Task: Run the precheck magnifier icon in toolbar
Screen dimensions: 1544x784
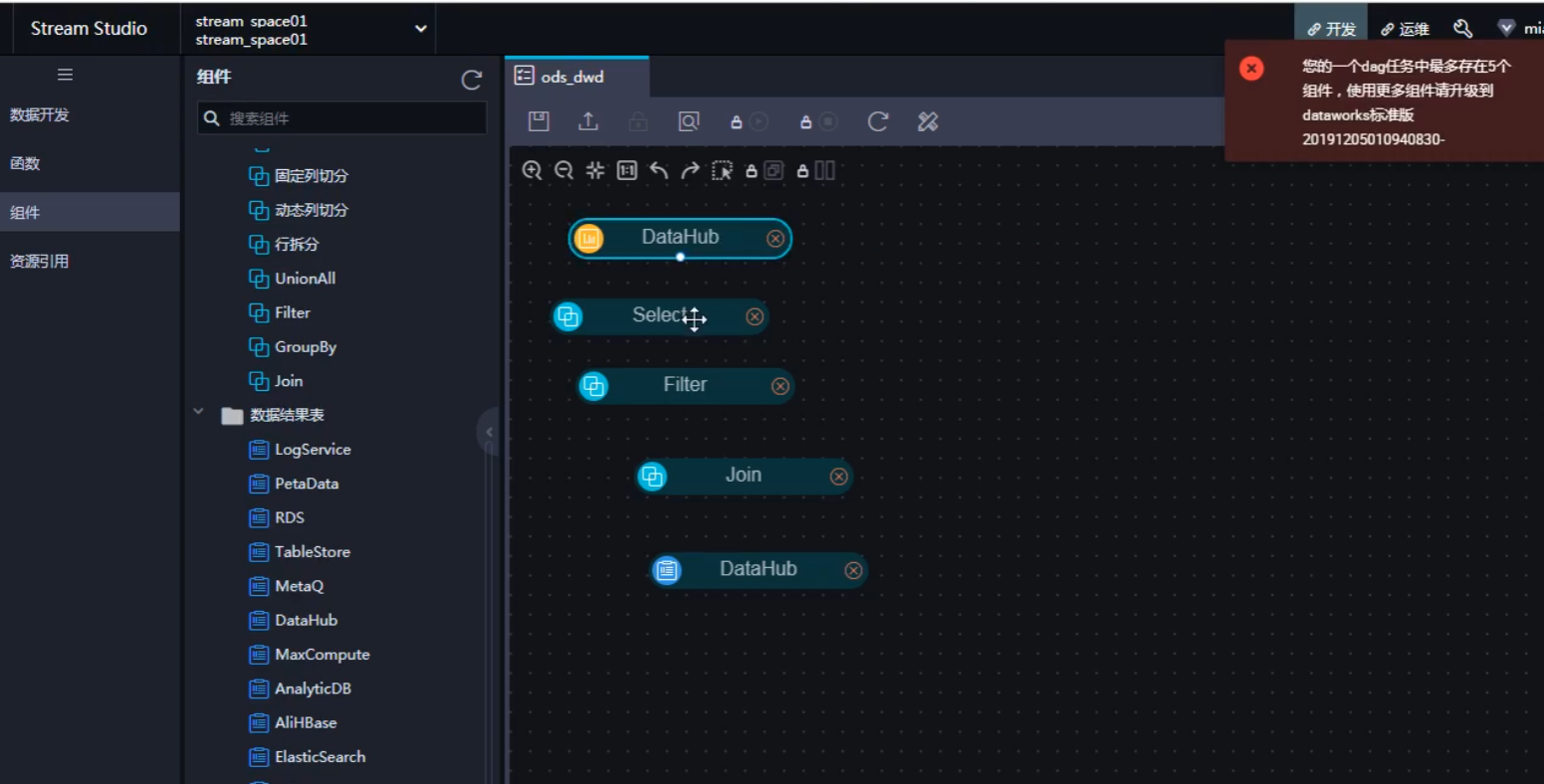Action: pyautogui.click(x=688, y=121)
